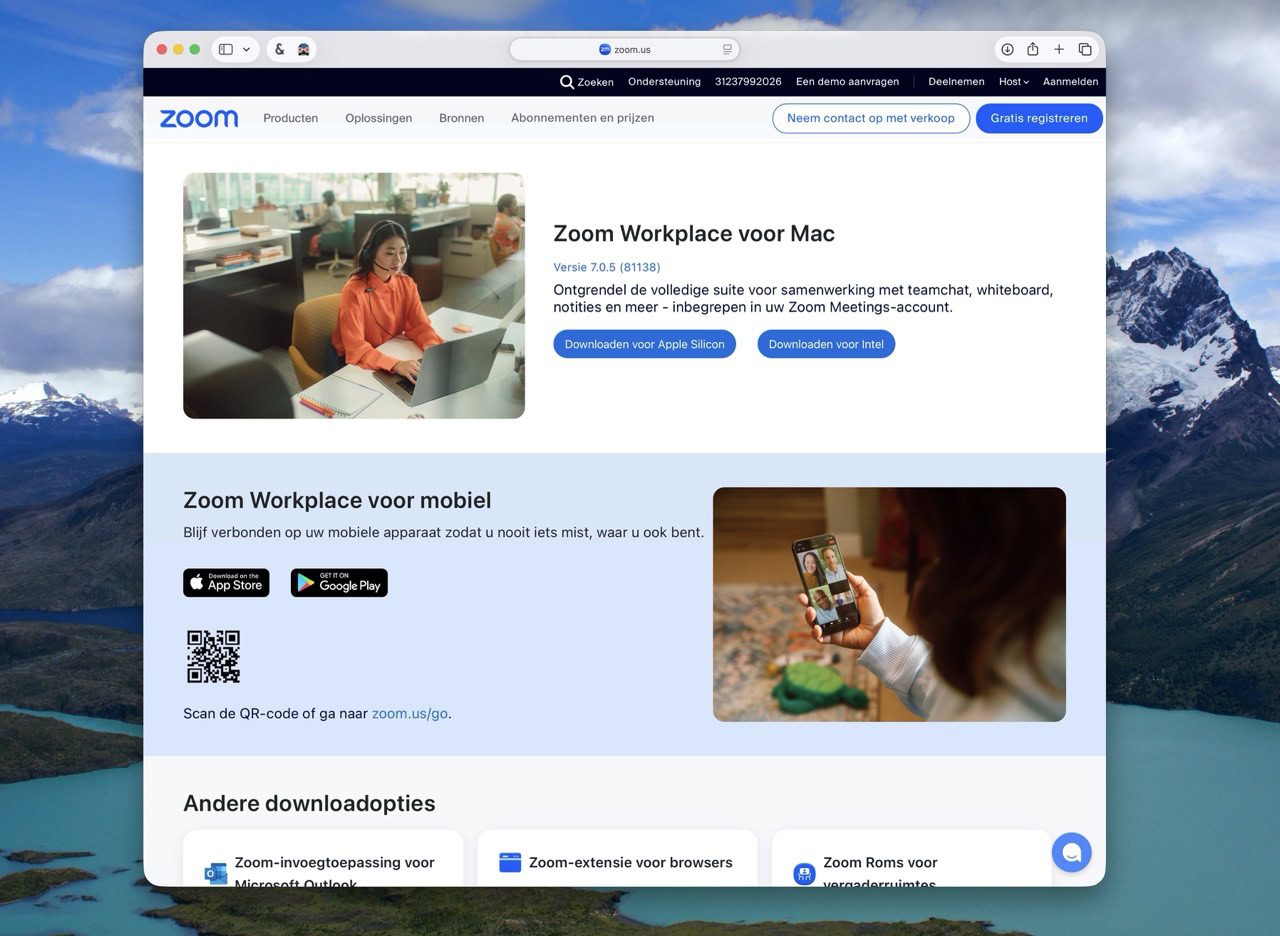Viewport: 1280px width, 936px height.
Task: Click the Zoeken magnifier icon
Action: (x=567, y=82)
